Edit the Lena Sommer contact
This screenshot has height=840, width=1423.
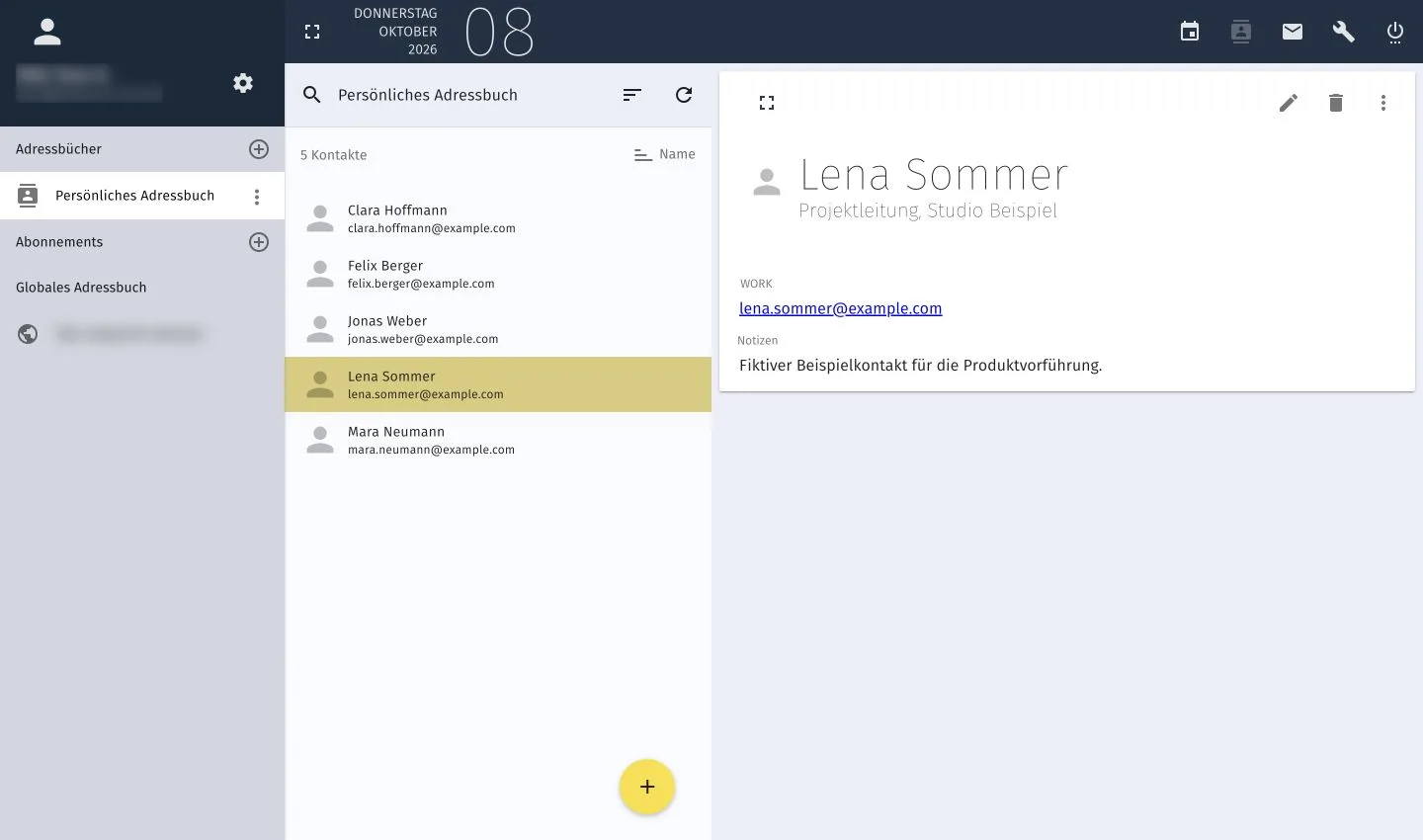tap(1289, 103)
